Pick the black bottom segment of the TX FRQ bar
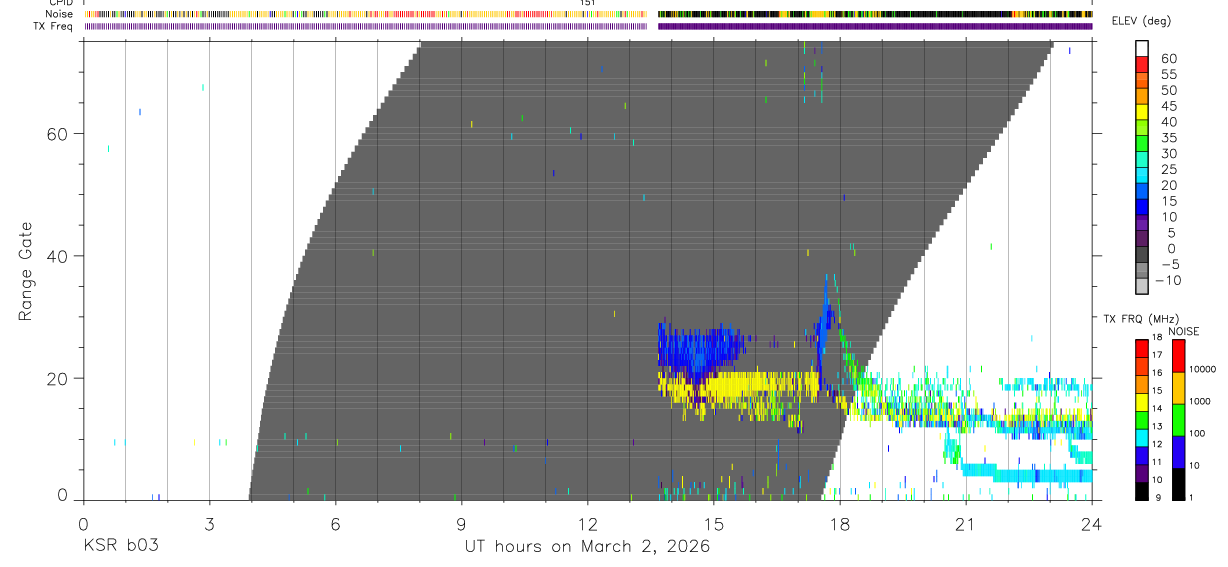Viewport: 1228px width, 567px height. pos(1142,491)
